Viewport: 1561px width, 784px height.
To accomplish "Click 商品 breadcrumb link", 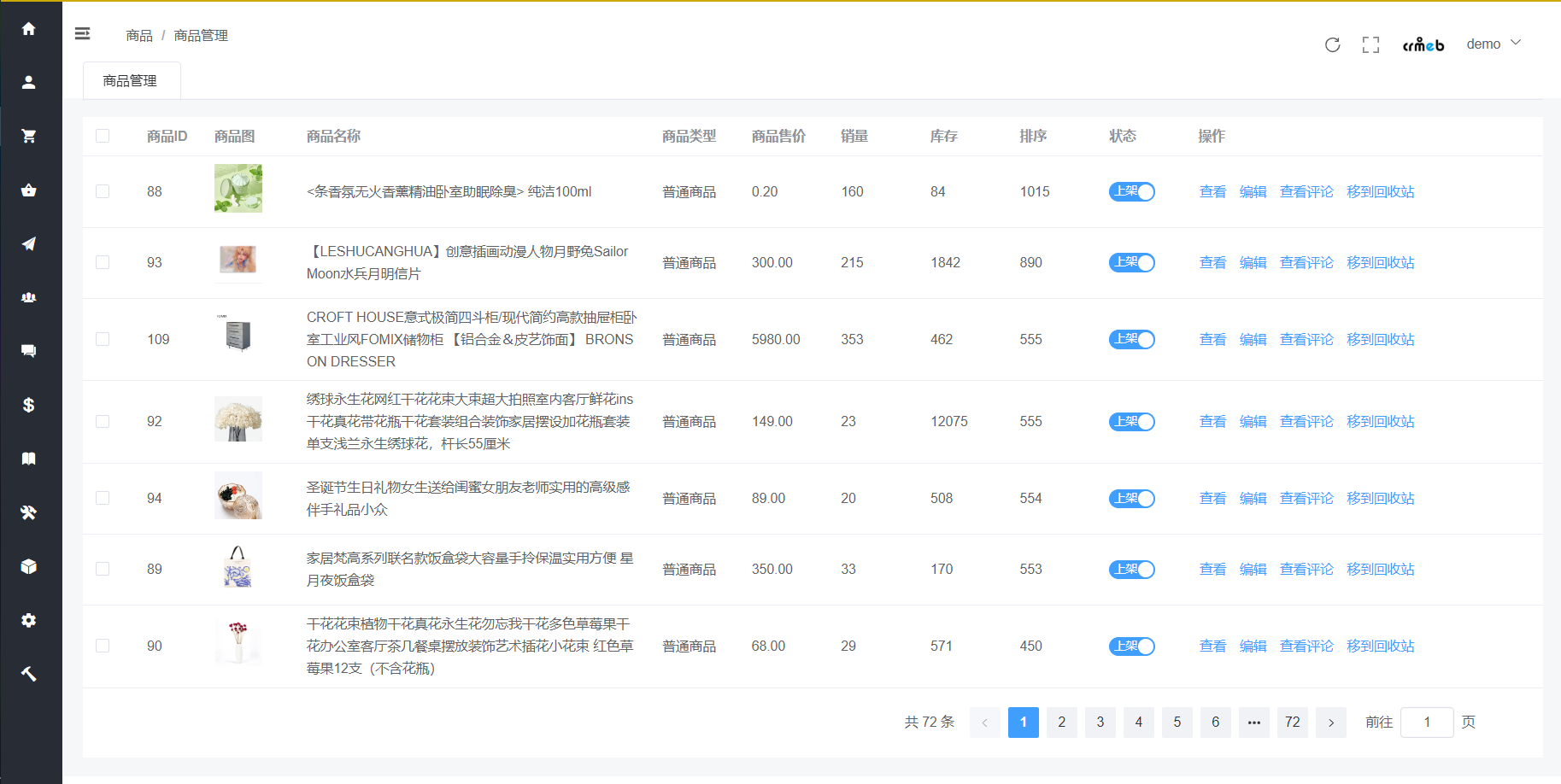I will (x=139, y=35).
